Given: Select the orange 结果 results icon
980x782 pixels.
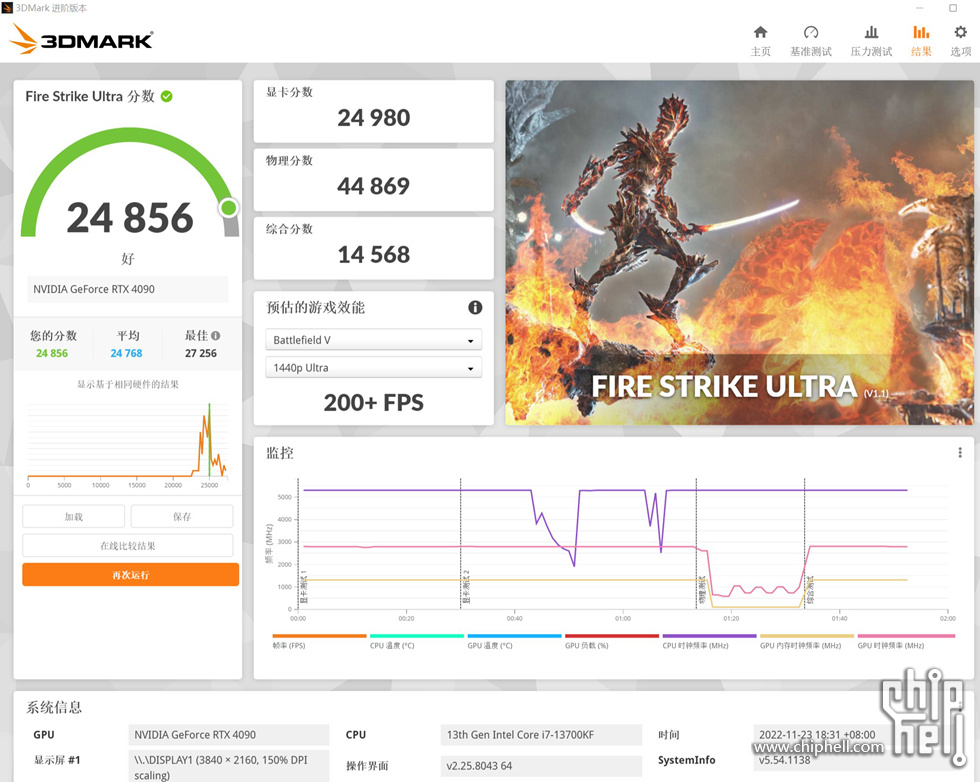Looking at the screenshot, I should [920, 40].
